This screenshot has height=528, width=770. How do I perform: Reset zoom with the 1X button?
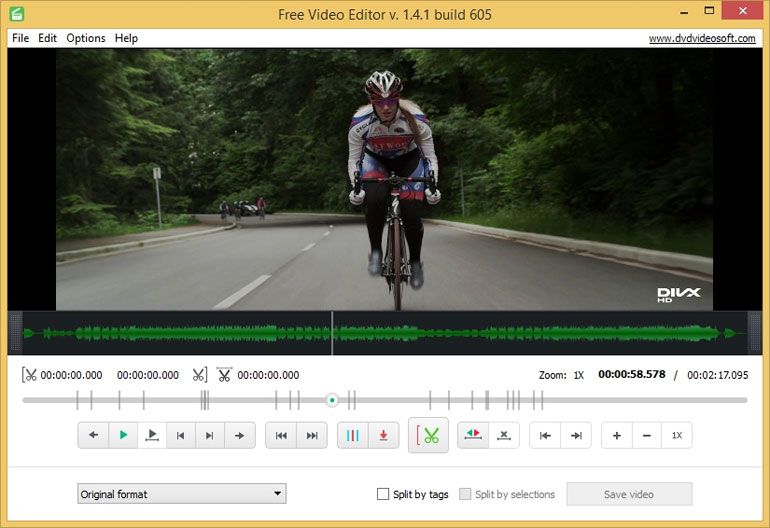coord(677,435)
